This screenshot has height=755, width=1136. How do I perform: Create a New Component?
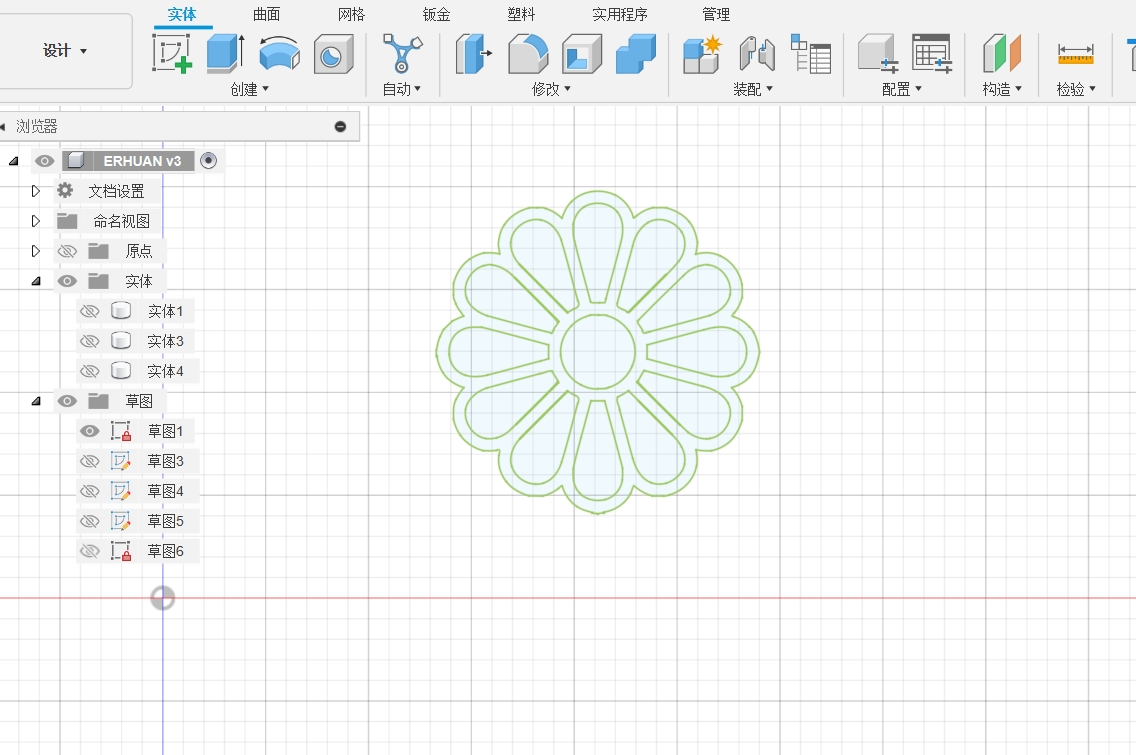[x=702, y=54]
